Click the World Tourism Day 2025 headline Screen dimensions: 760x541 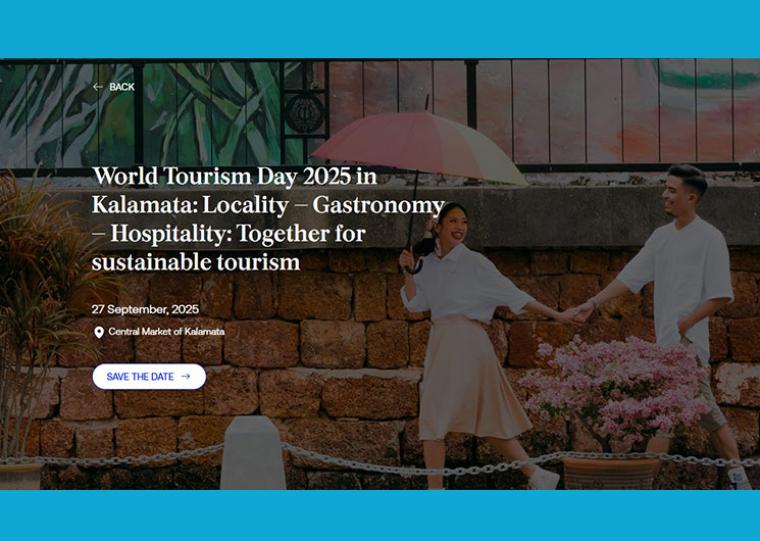[268, 219]
